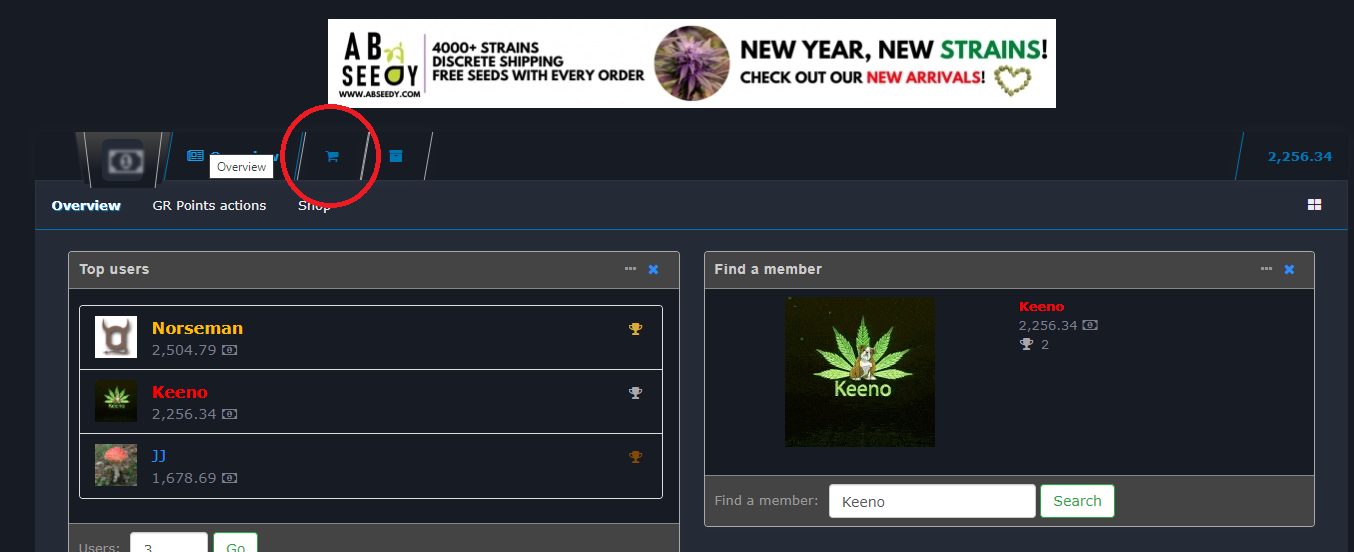Switch to the GR Points actions tab
1354x552 pixels.
click(209, 206)
